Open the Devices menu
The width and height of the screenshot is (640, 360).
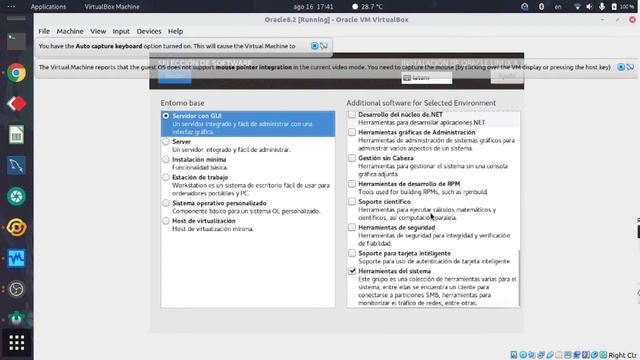coord(149,31)
